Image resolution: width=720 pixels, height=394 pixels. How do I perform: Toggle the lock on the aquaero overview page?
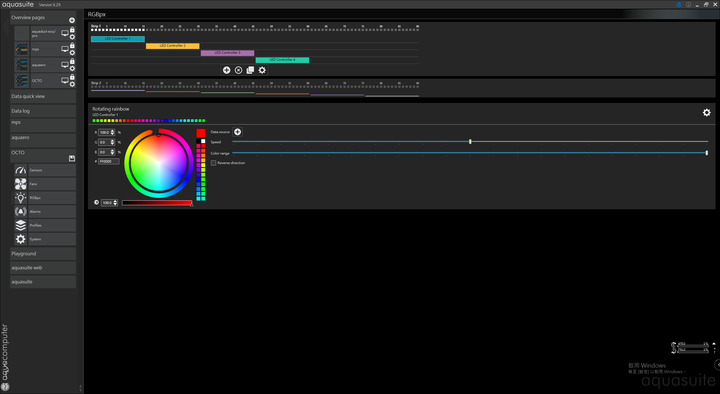72,61
